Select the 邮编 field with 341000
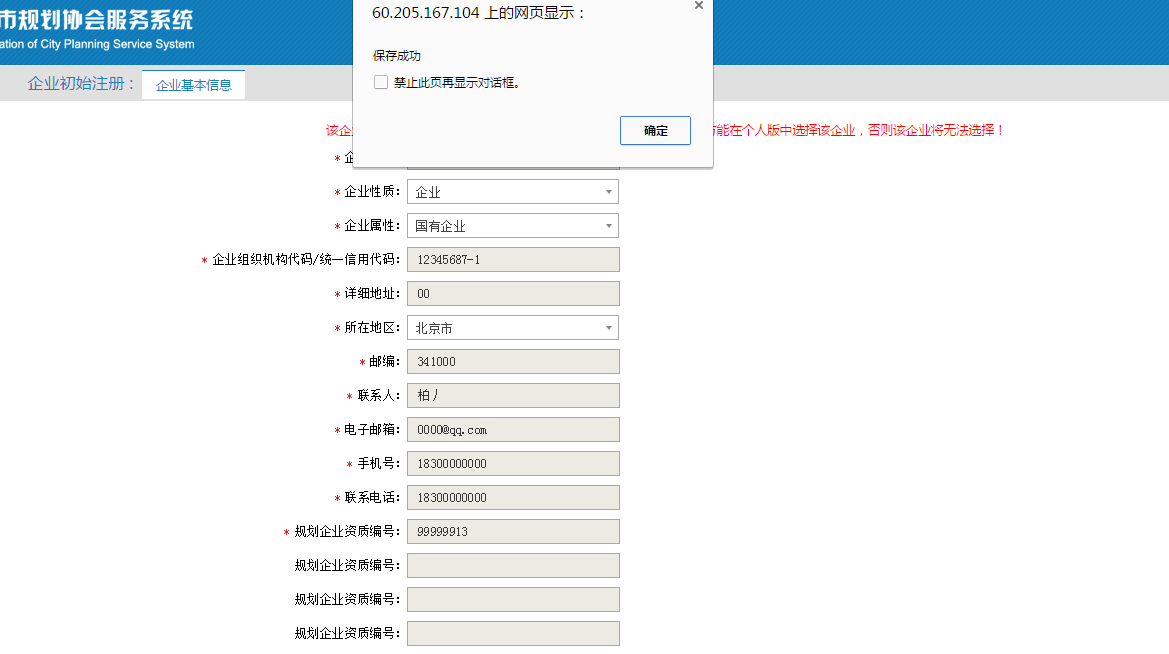The height and width of the screenshot is (654, 1169). click(513, 362)
